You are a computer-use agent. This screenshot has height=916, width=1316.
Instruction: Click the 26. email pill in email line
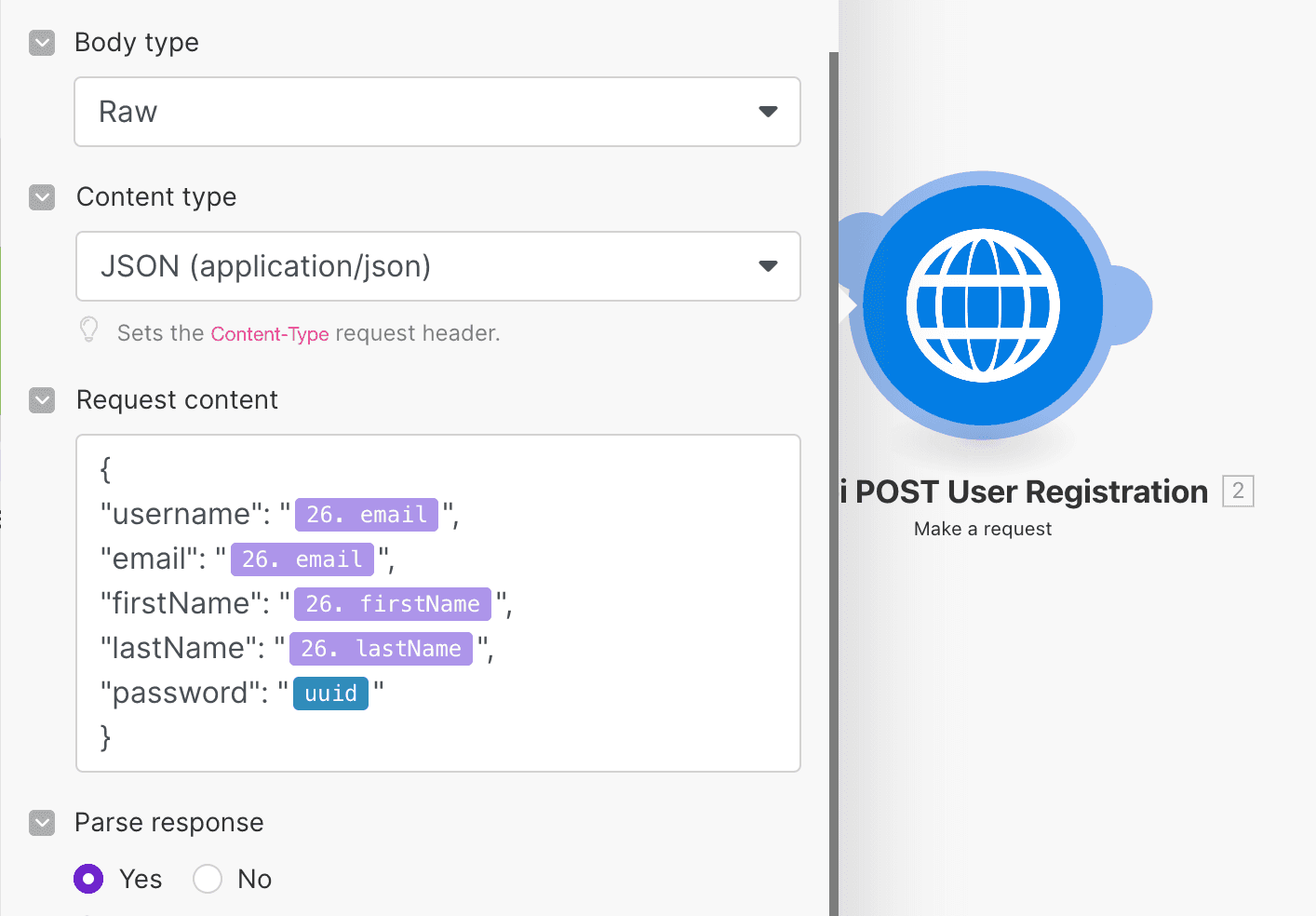tap(302, 559)
